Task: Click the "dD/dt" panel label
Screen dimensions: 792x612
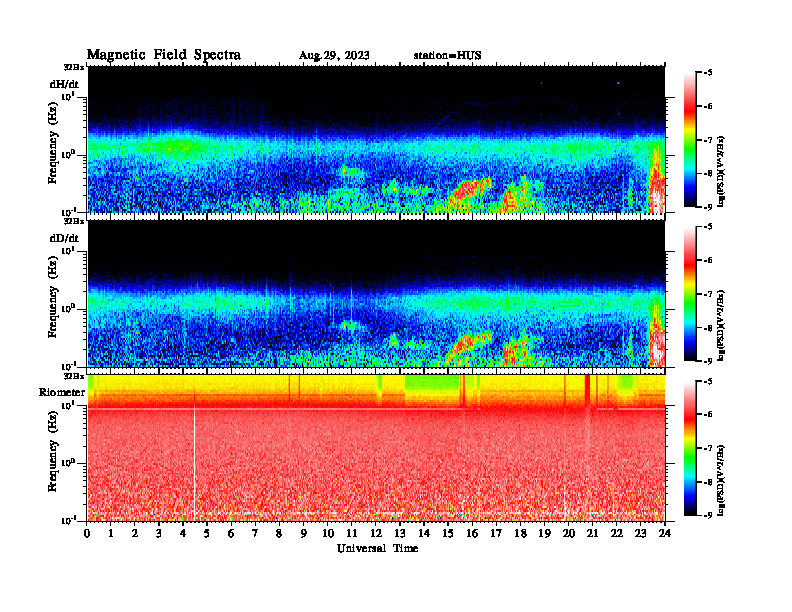Action: [64, 237]
